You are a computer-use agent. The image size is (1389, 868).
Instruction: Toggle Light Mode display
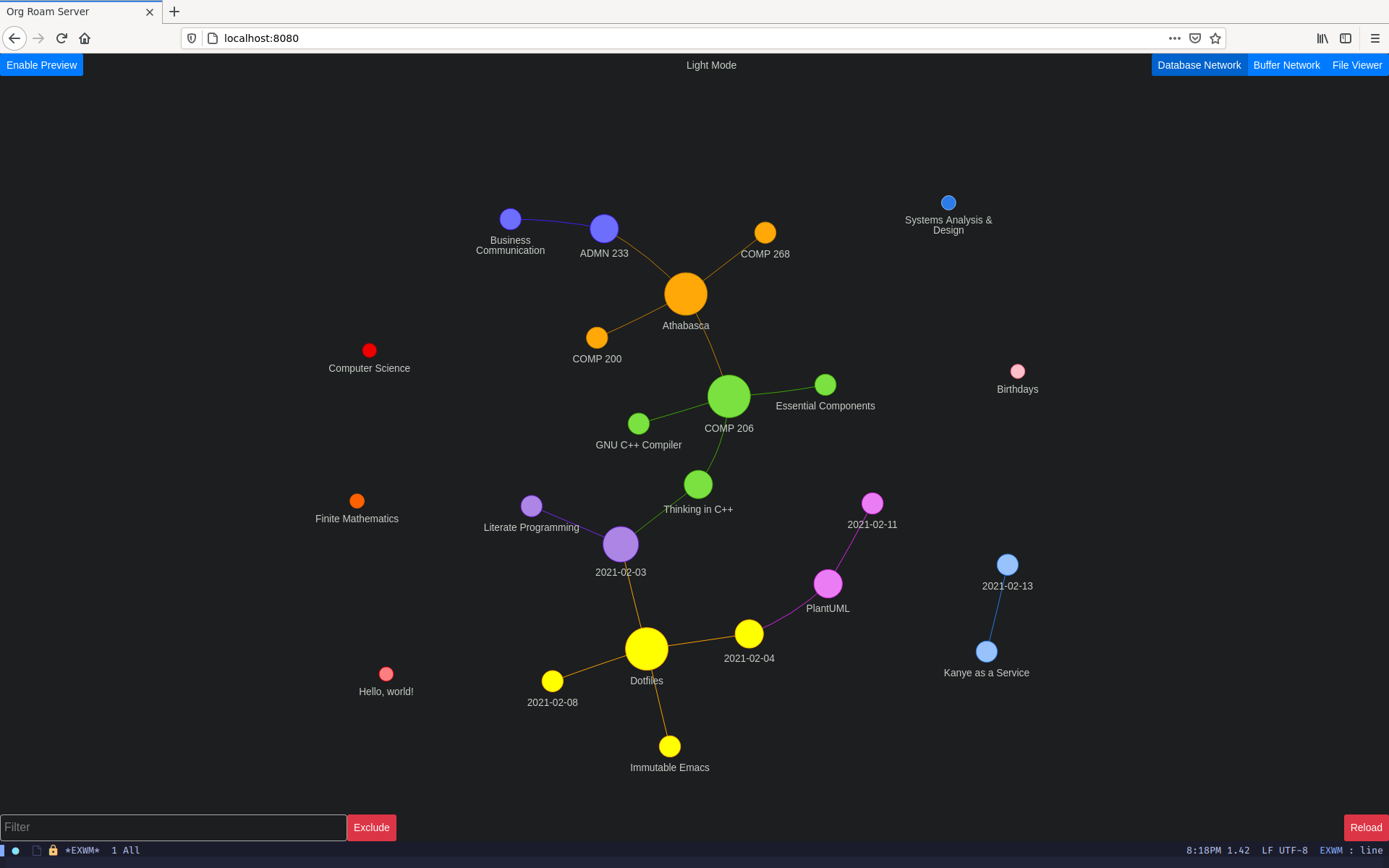tap(710, 65)
